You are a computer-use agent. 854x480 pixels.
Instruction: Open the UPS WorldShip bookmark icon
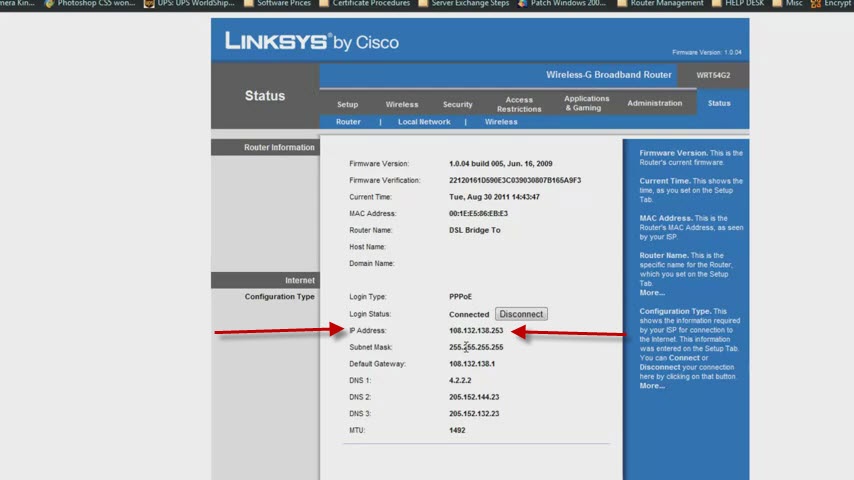click(x=149, y=3)
